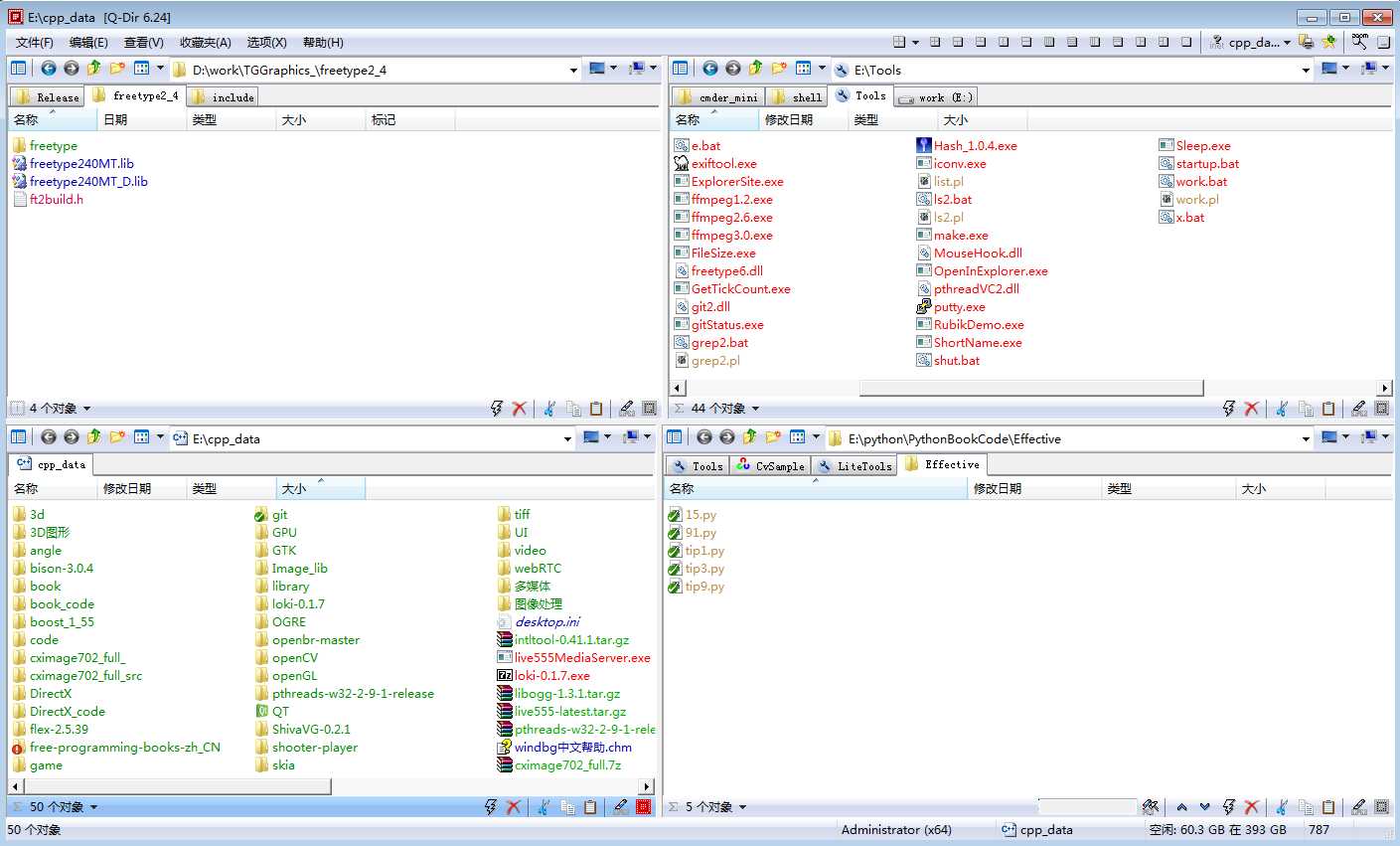Click the red delete X under the Tools pane
1400x846 pixels.
tap(1252, 409)
